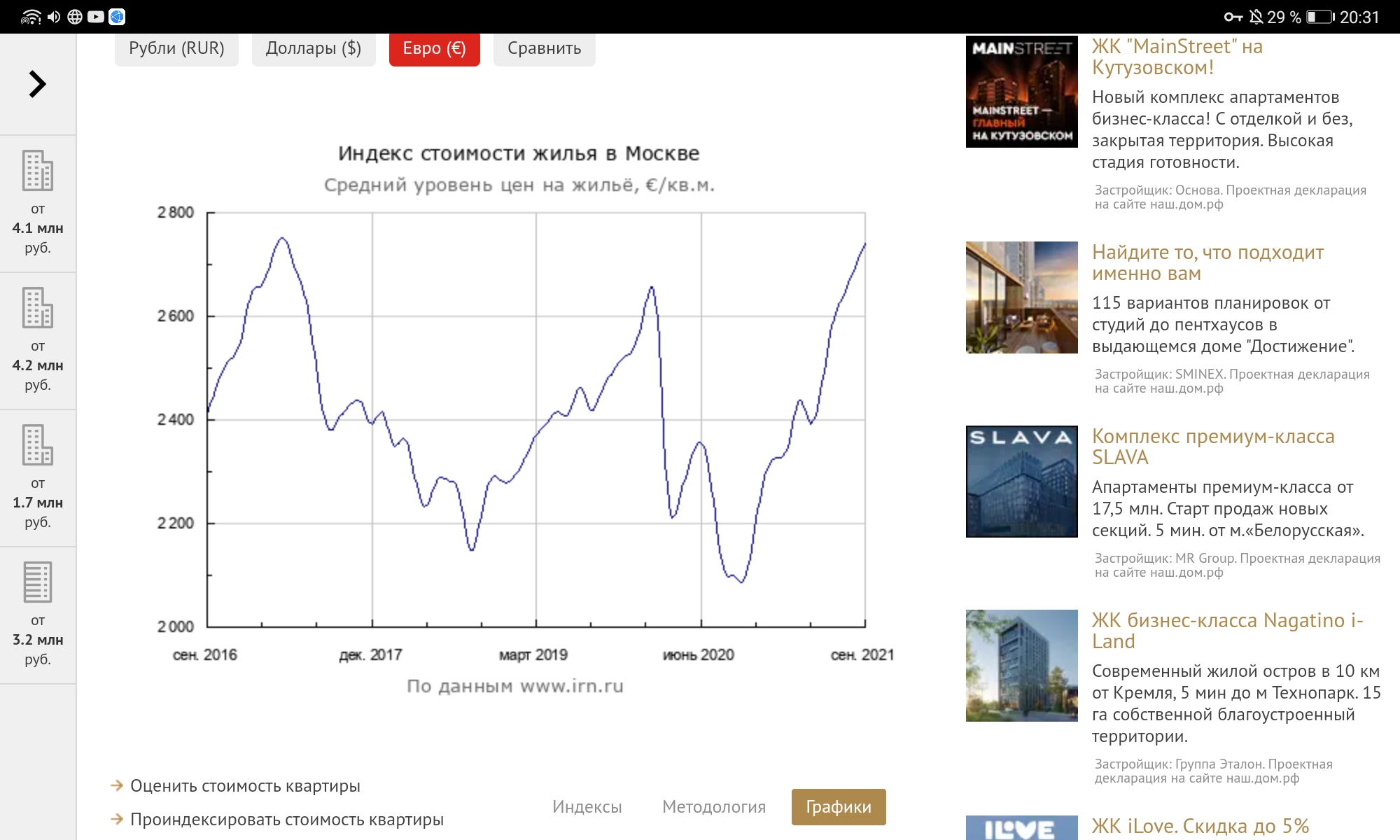
Task: Click the 20:31 clock
Action: [x=1359, y=17]
